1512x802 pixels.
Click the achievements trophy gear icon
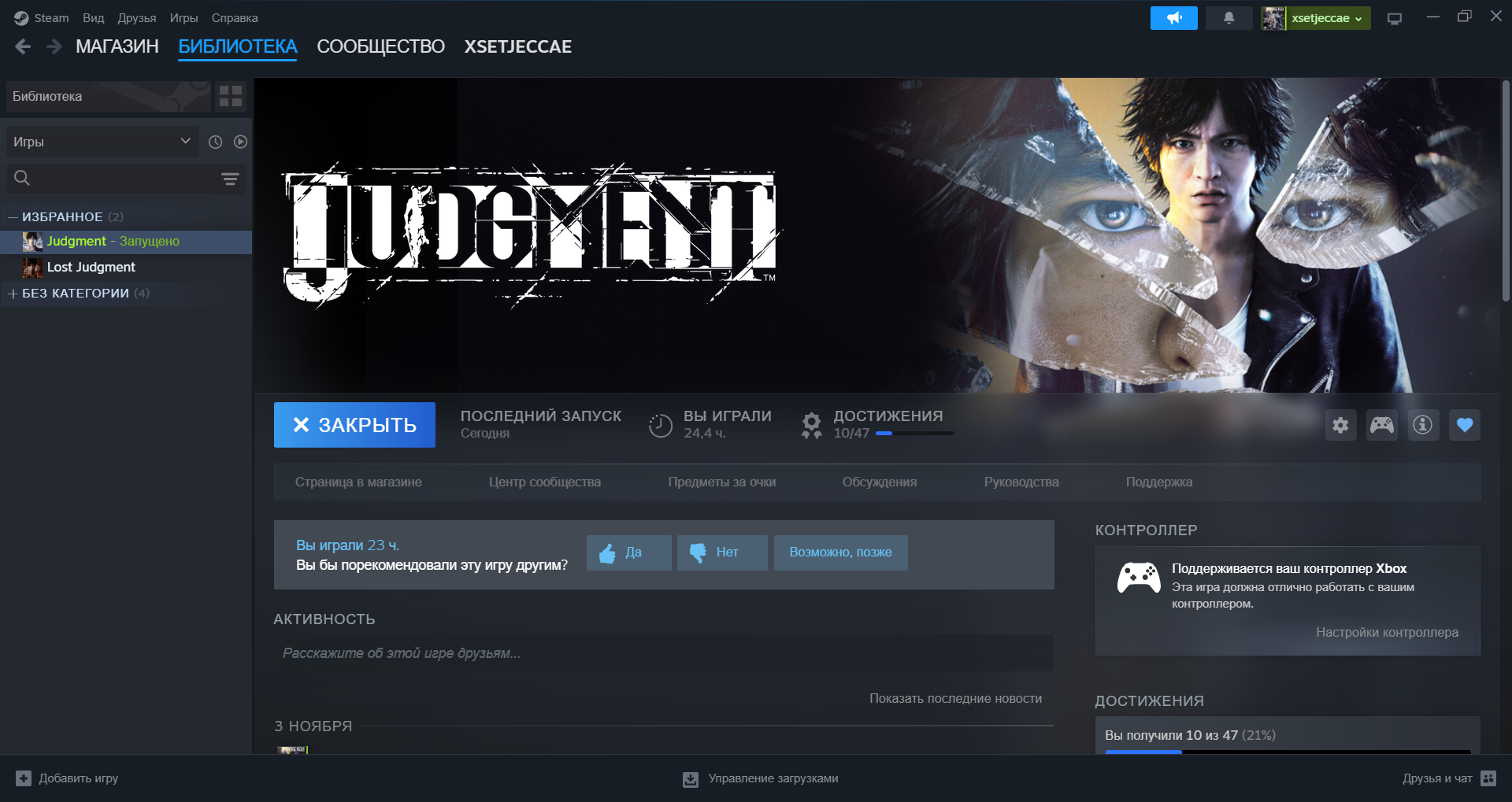811,425
